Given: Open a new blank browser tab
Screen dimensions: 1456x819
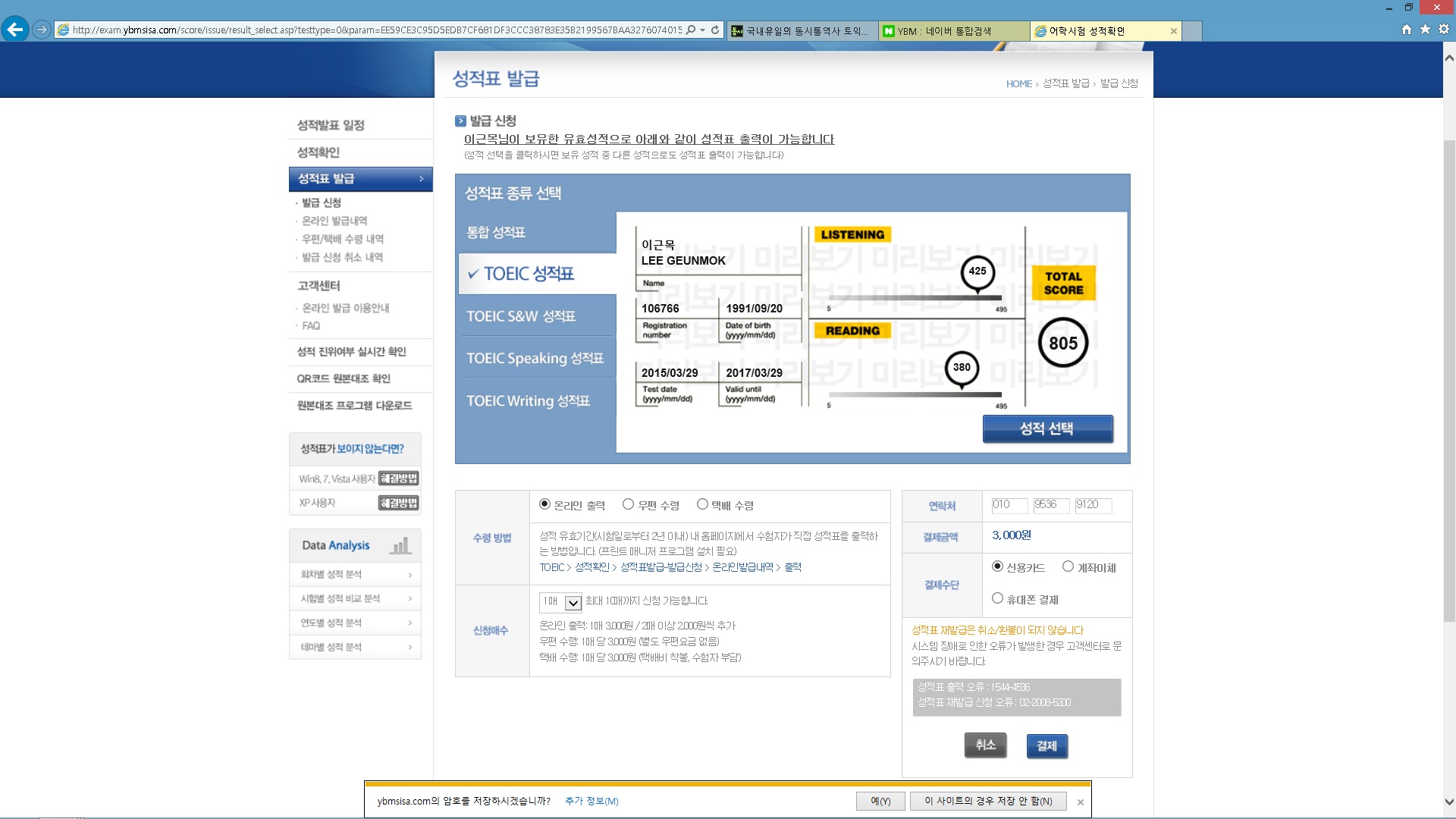Looking at the screenshot, I should coord(1193,31).
